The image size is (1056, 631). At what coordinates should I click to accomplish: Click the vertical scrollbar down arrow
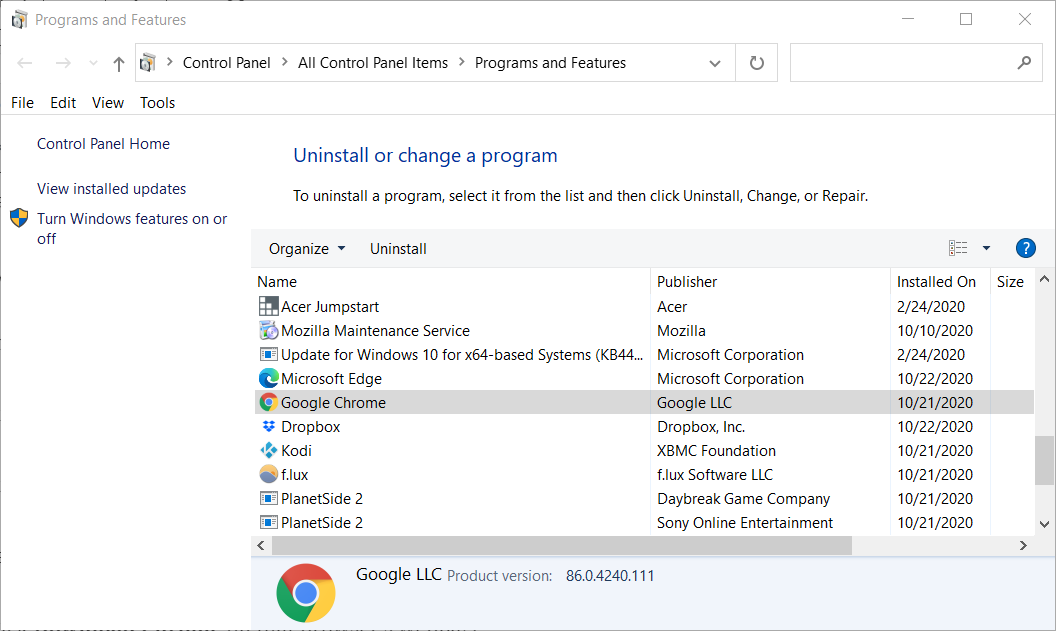pyautogui.click(x=1044, y=524)
